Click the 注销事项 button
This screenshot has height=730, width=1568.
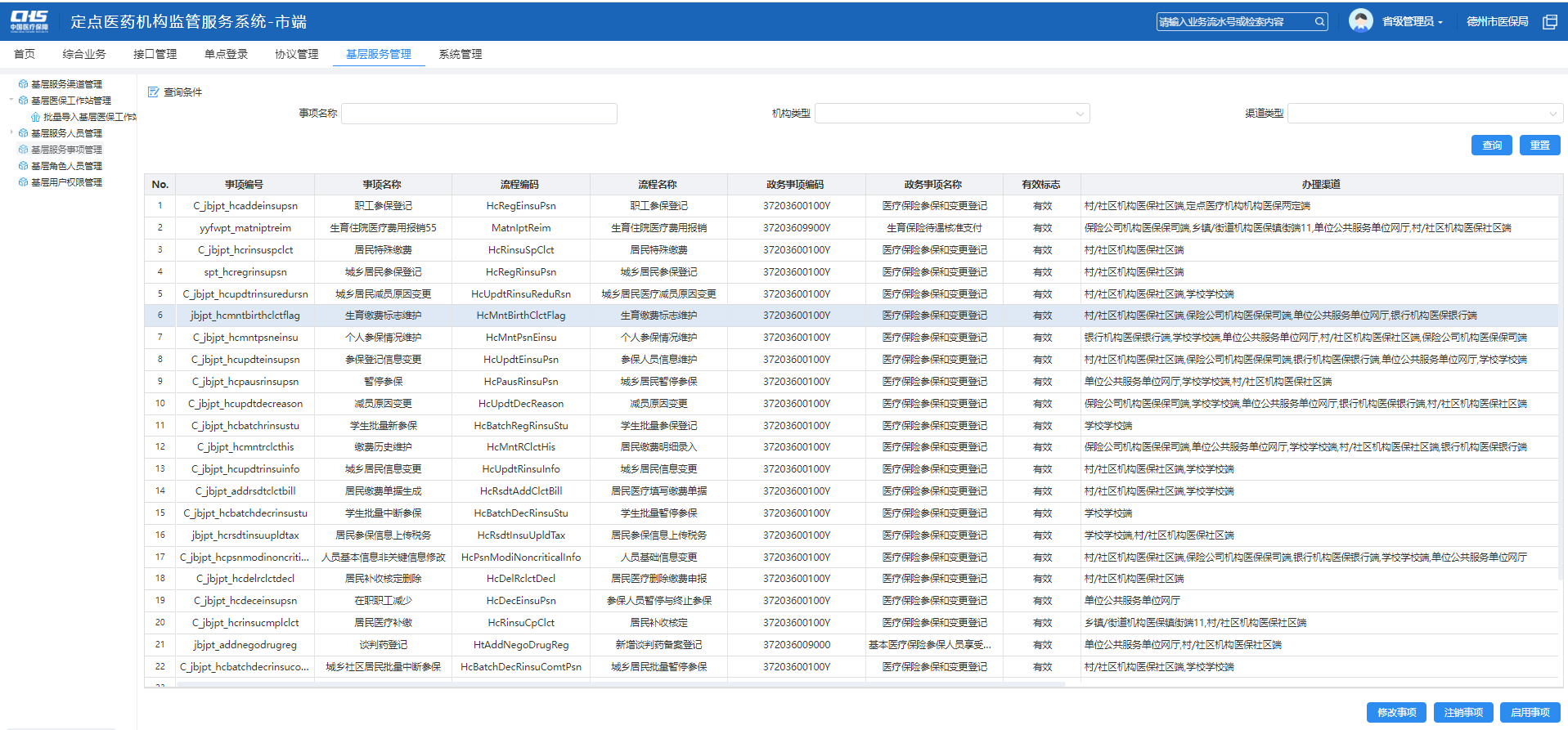tap(1463, 712)
